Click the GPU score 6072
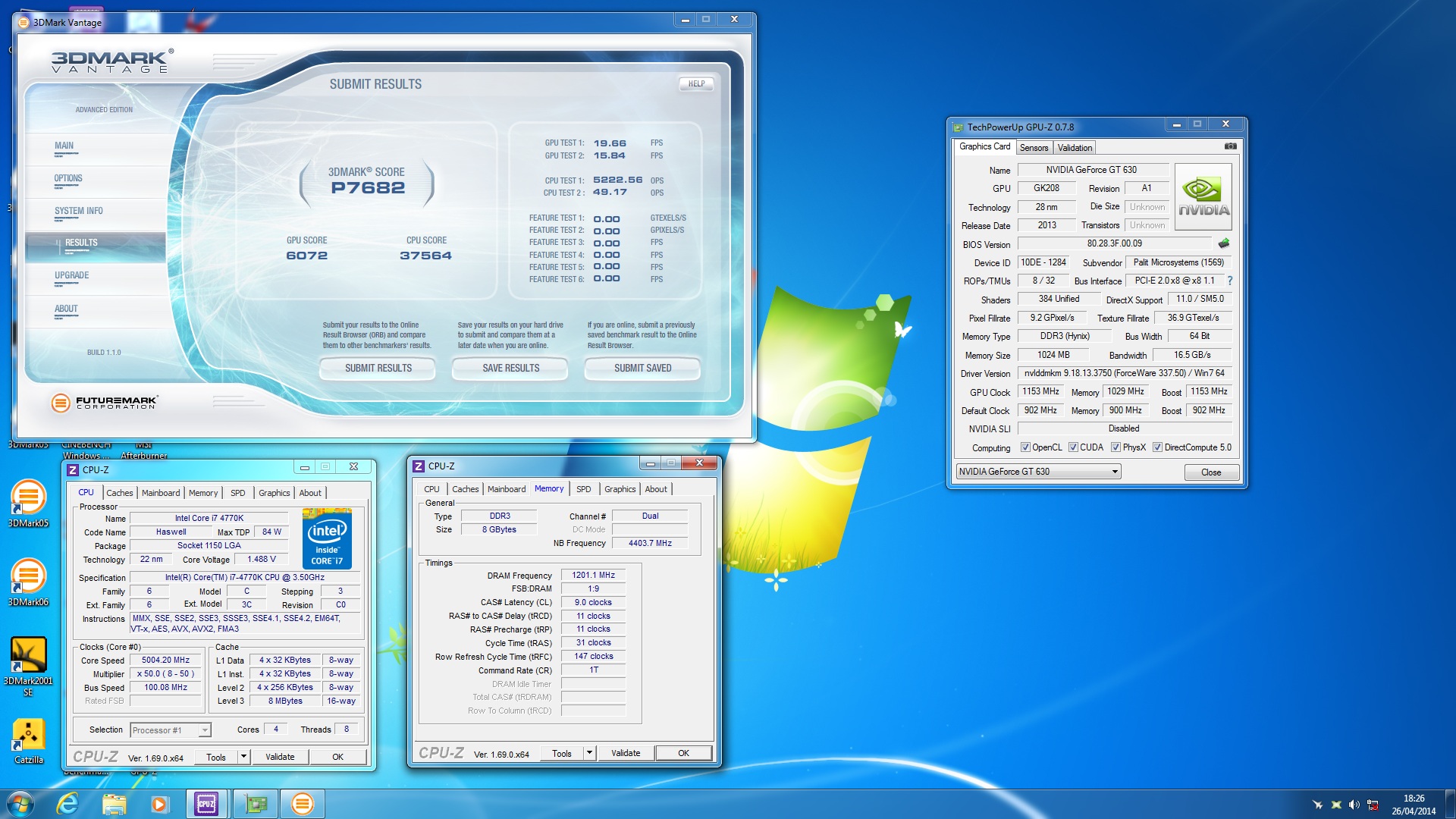Viewport: 1456px width, 819px height. (x=306, y=256)
